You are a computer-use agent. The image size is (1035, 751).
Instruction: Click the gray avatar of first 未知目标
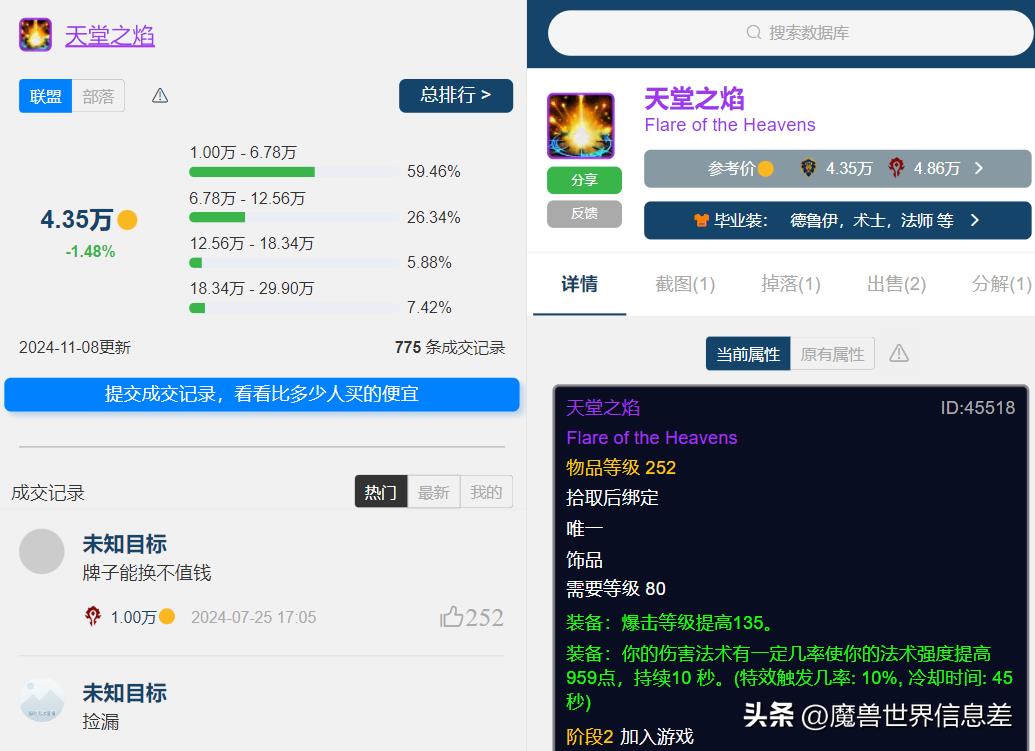pos(42,551)
